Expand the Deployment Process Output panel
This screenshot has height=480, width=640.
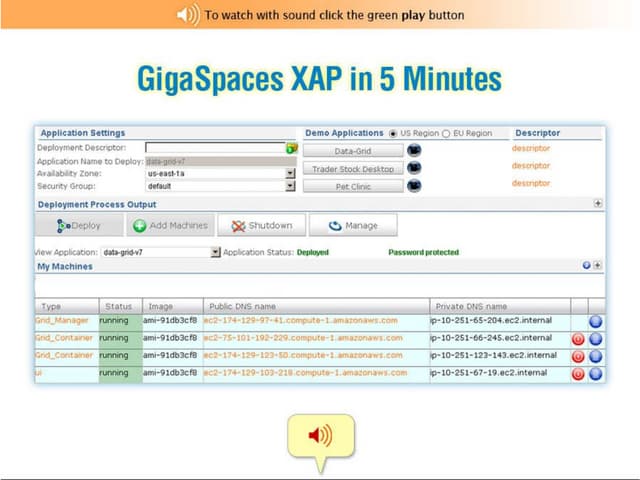(598, 203)
